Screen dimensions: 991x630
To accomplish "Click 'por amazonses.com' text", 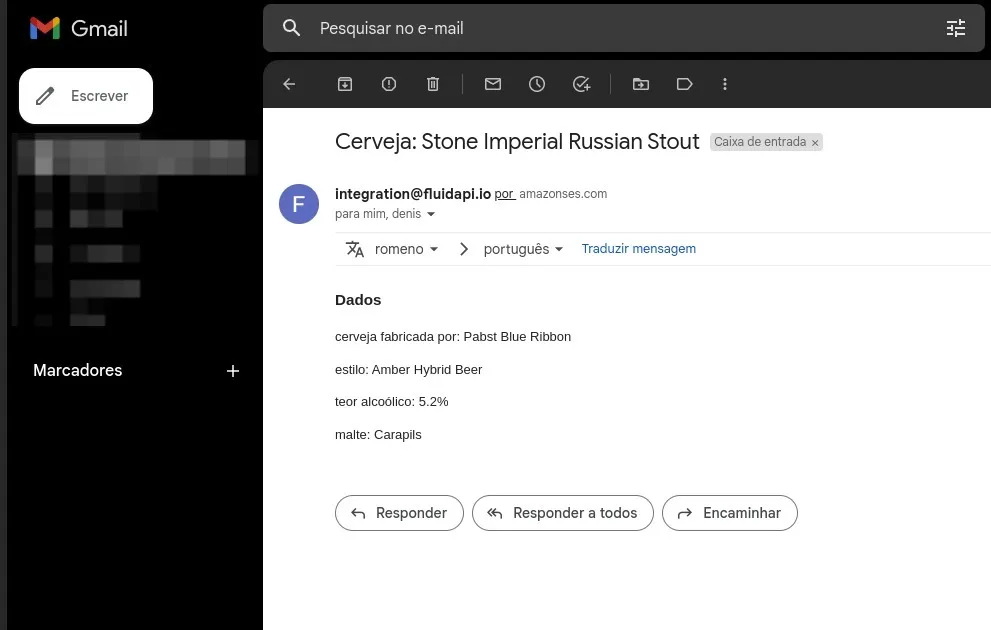I will pyautogui.click(x=550, y=194).
